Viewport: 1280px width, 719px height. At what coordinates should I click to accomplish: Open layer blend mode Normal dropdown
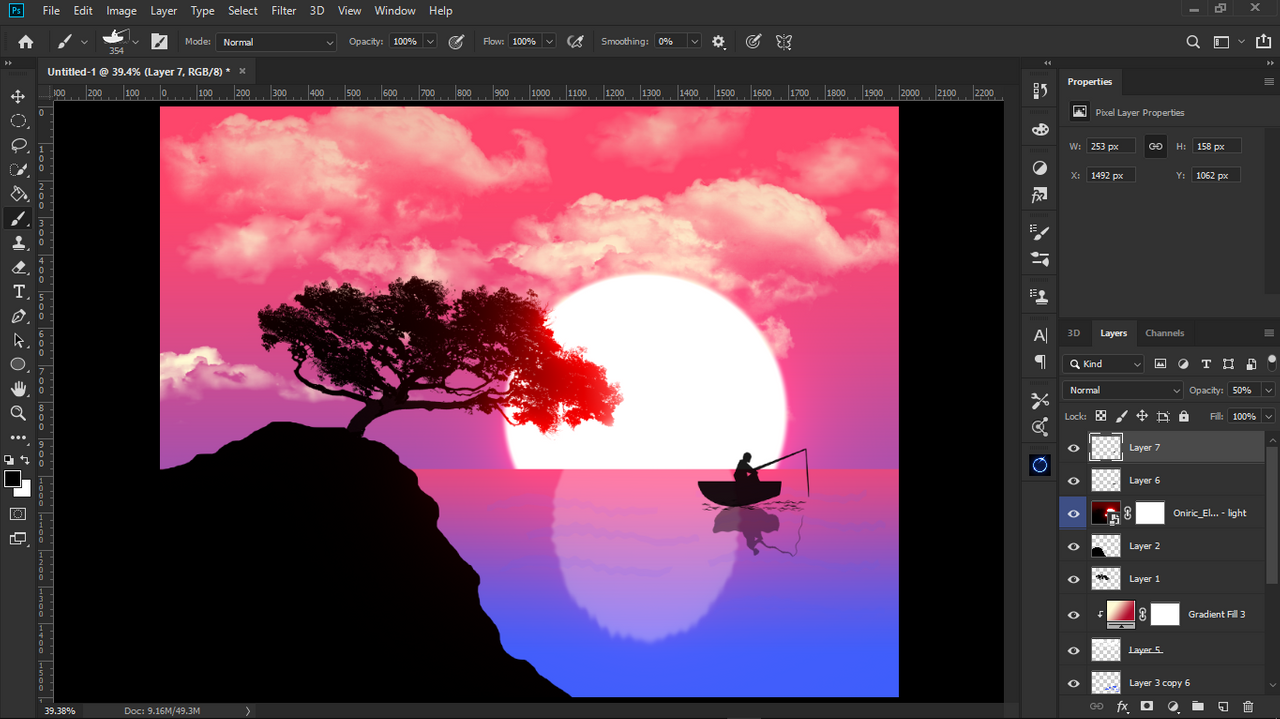(1123, 390)
